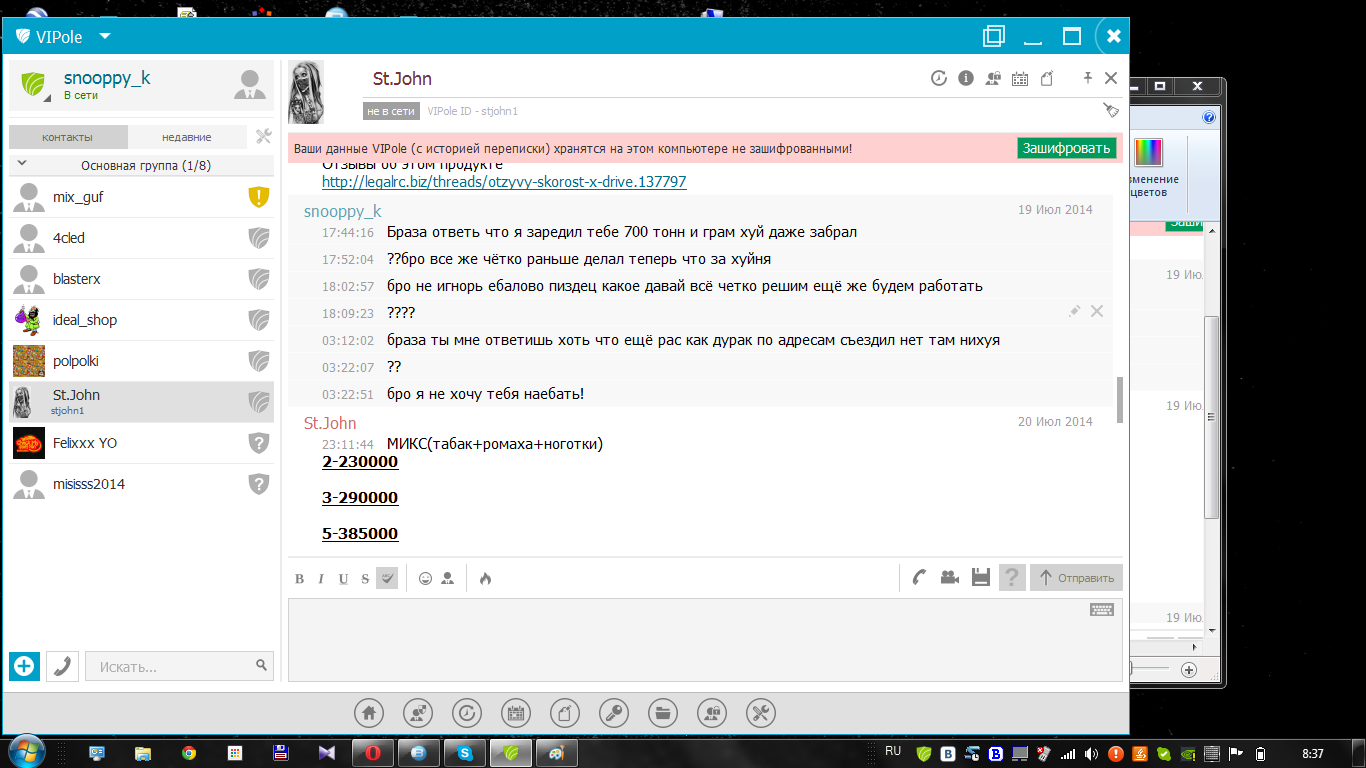Apply underline formatting to message
1366x768 pixels.
(x=343, y=578)
